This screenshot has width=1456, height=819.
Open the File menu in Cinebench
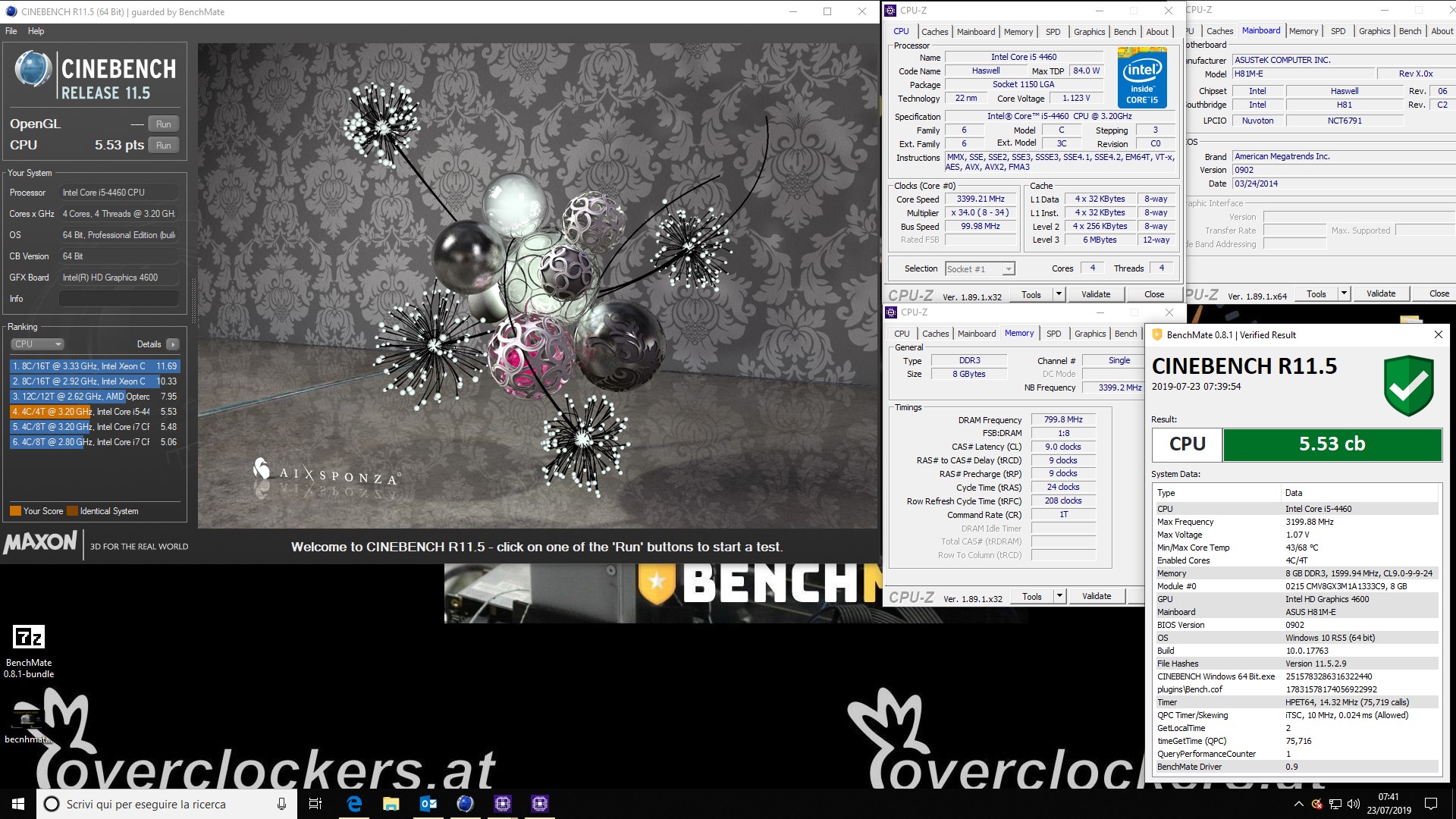coord(11,31)
